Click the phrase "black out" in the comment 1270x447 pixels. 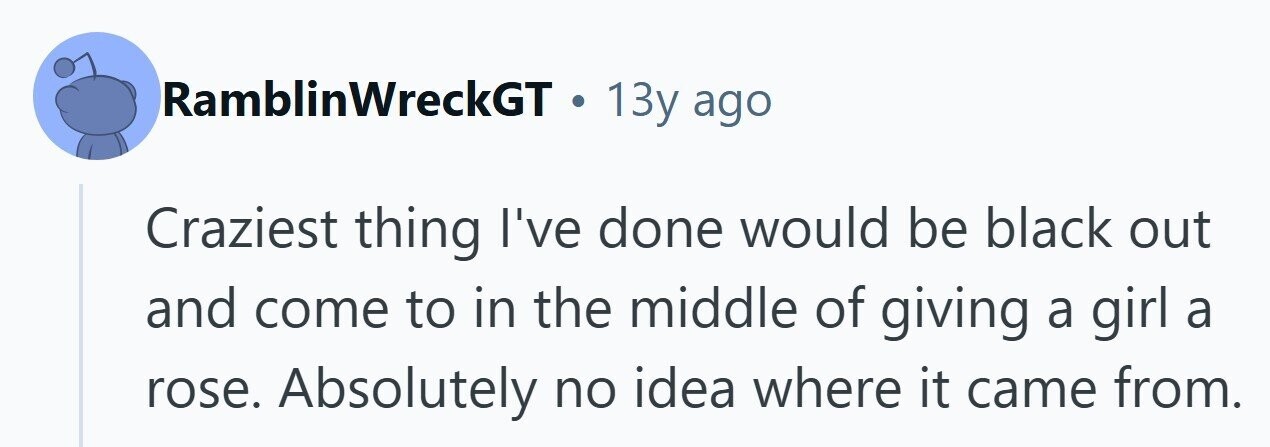tap(1097, 232)
